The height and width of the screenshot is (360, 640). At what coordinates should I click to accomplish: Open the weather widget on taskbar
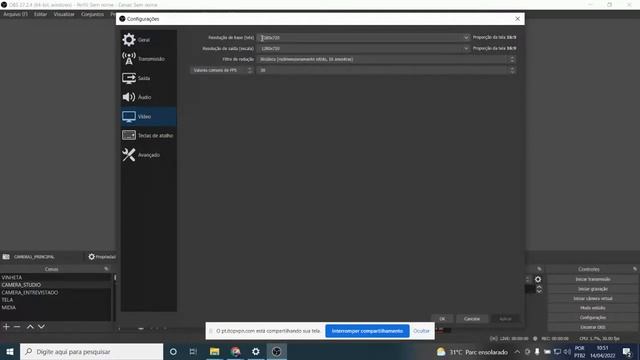pyautogui.click(x=472, y=352)
